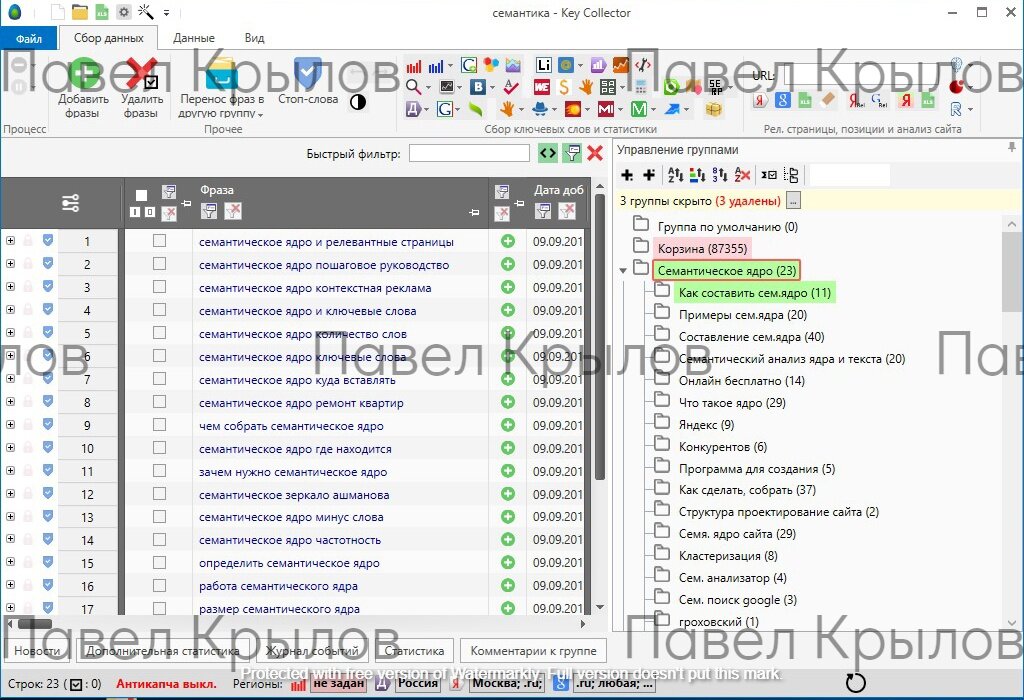
Task: Expand row 9 with the plus box
Action: [10, 424]
